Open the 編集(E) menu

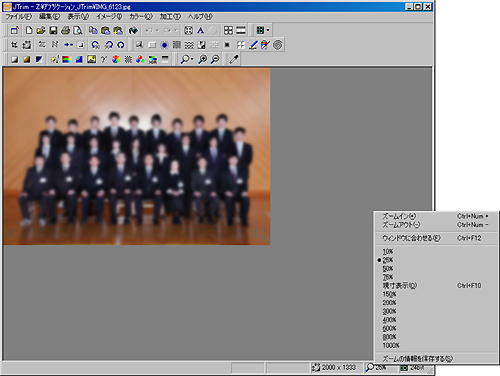pos(50,16)
